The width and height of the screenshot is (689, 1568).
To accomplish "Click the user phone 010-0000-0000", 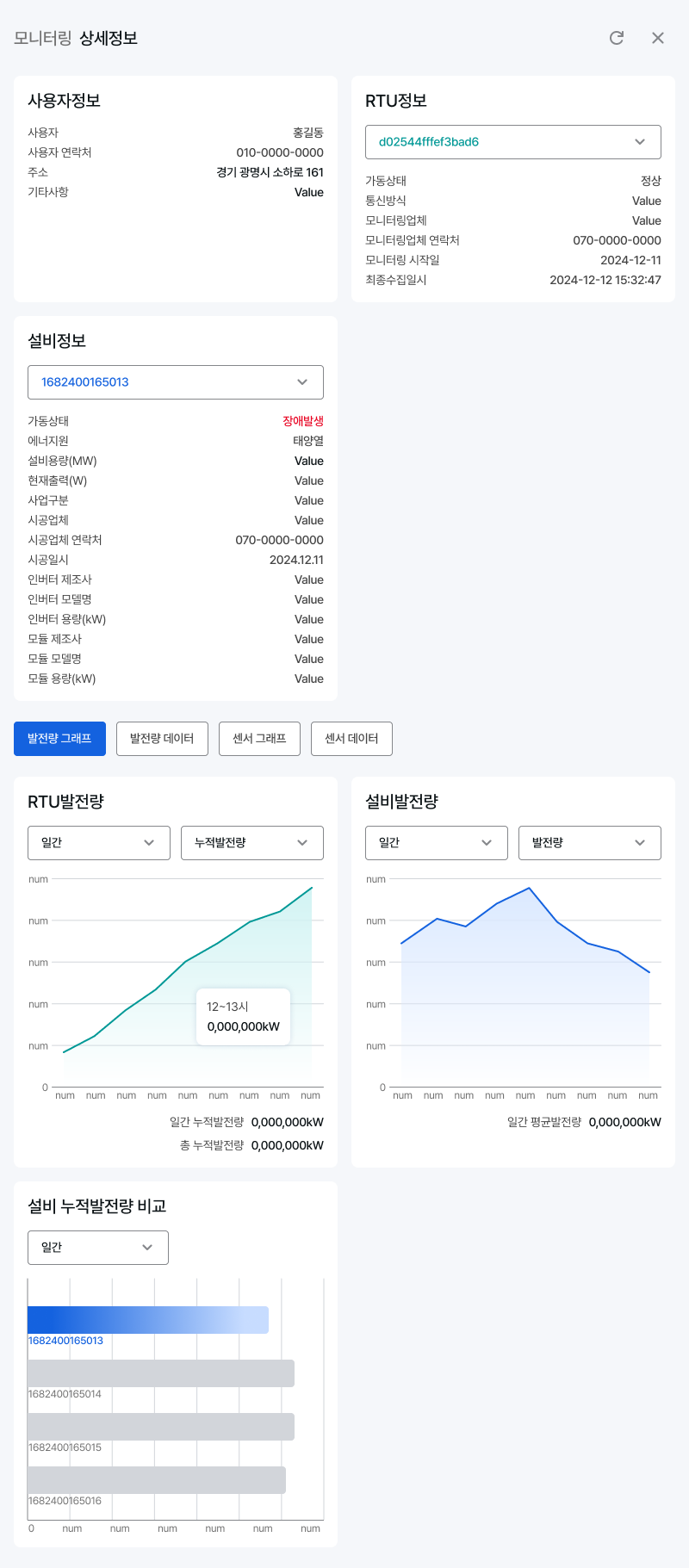I will pos(280,152).
